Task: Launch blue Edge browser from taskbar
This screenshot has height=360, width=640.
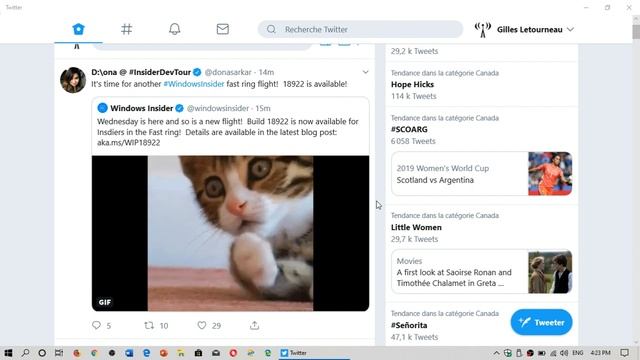Action: pos(147,353)
